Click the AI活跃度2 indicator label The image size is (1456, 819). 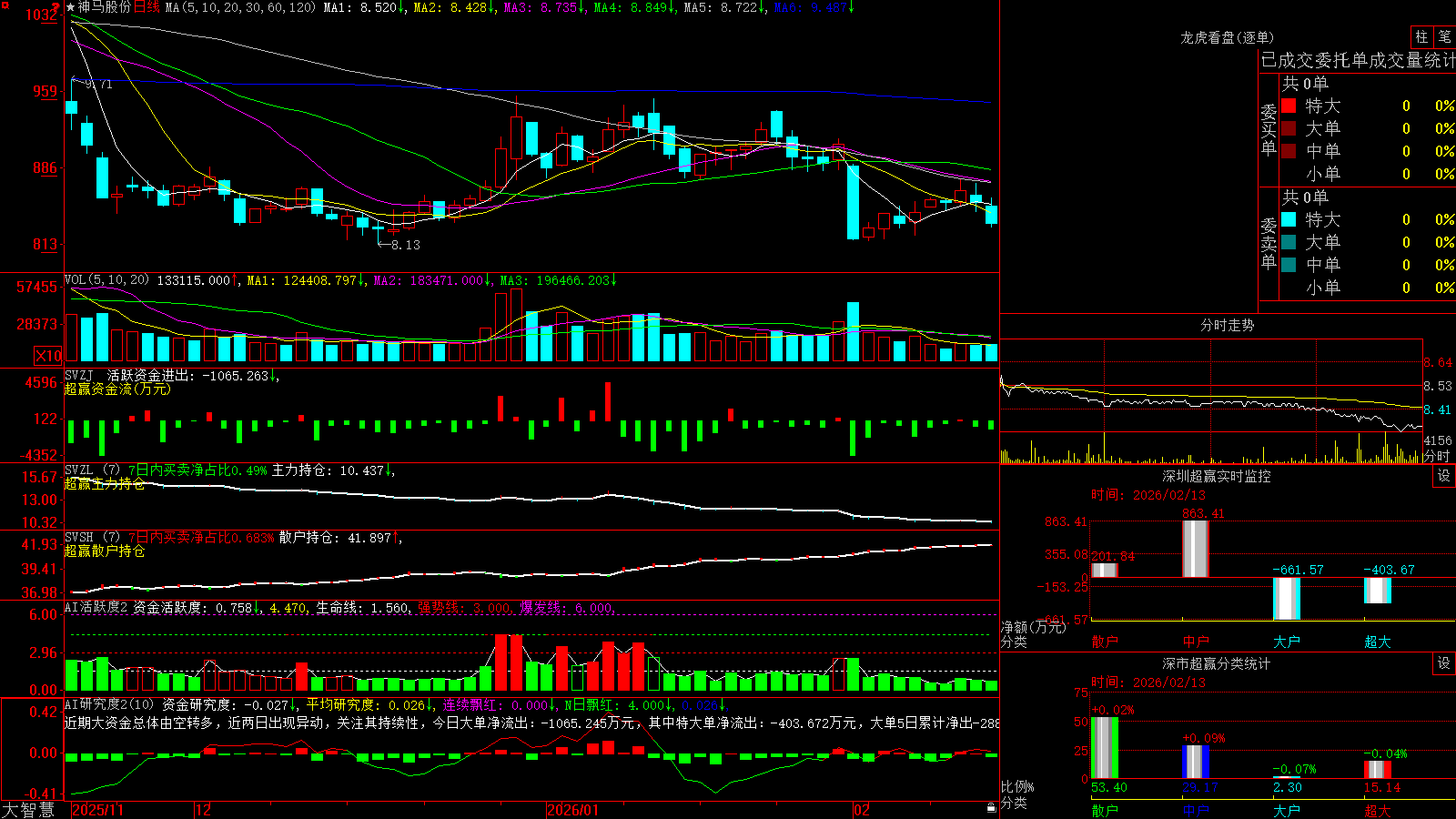click(x=96, y=608)
